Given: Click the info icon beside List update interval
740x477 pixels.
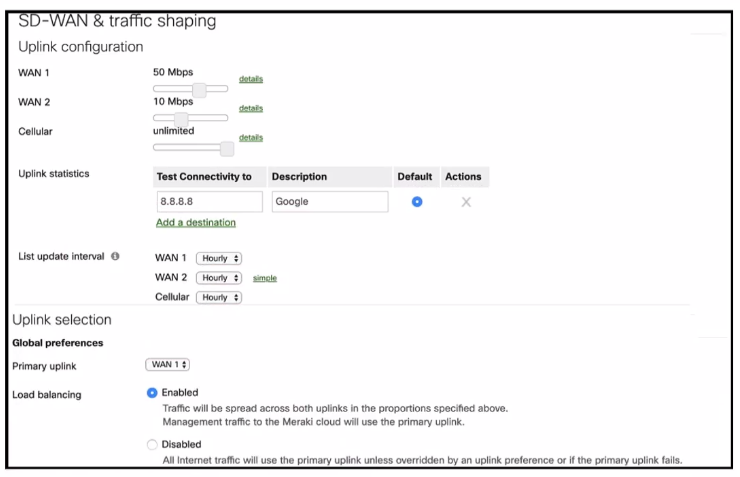Looking at the screenshot, I should pos(115,257).
